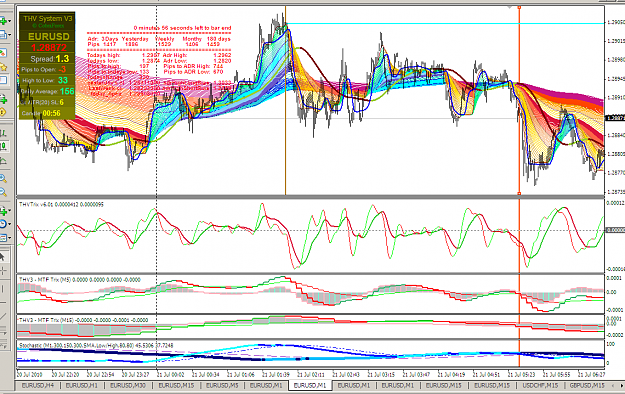This screenshot has width=625, height=394.
Task: Click the red 1.28872 price value
Action: click(49, 47)
